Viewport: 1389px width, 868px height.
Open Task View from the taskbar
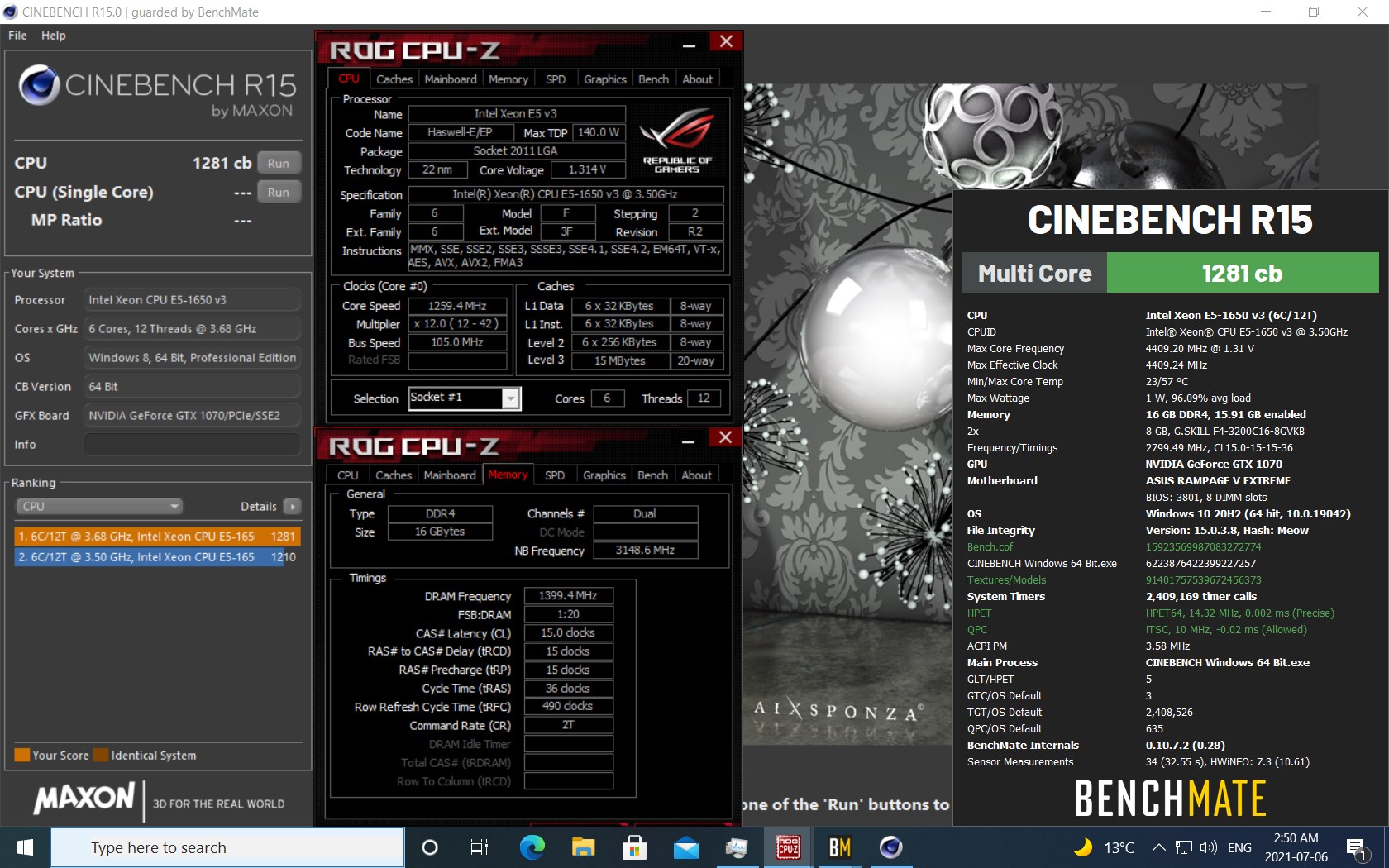(x=480, y=847)
